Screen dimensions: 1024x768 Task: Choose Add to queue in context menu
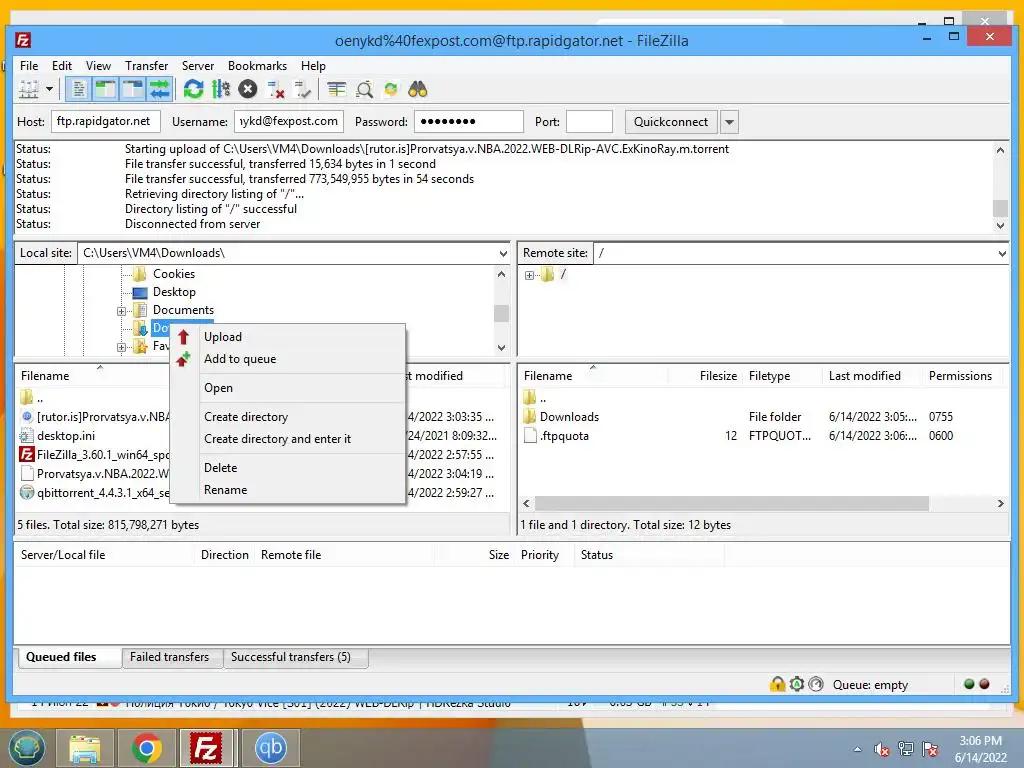pos(288,359)
